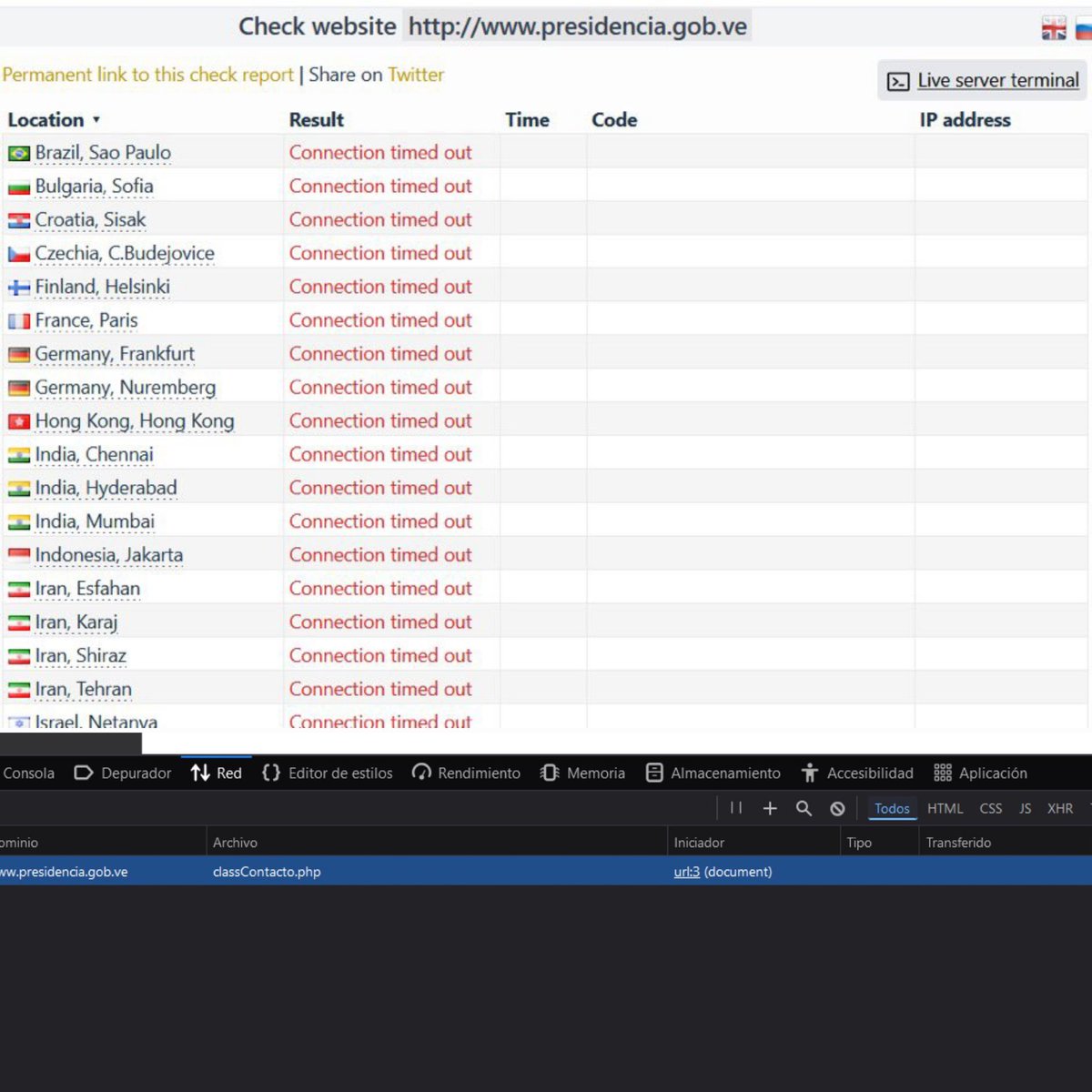The height and width of the screenshot is (1092, 1092).
Task: Select the India, Mumbai location
Action: 95,521
